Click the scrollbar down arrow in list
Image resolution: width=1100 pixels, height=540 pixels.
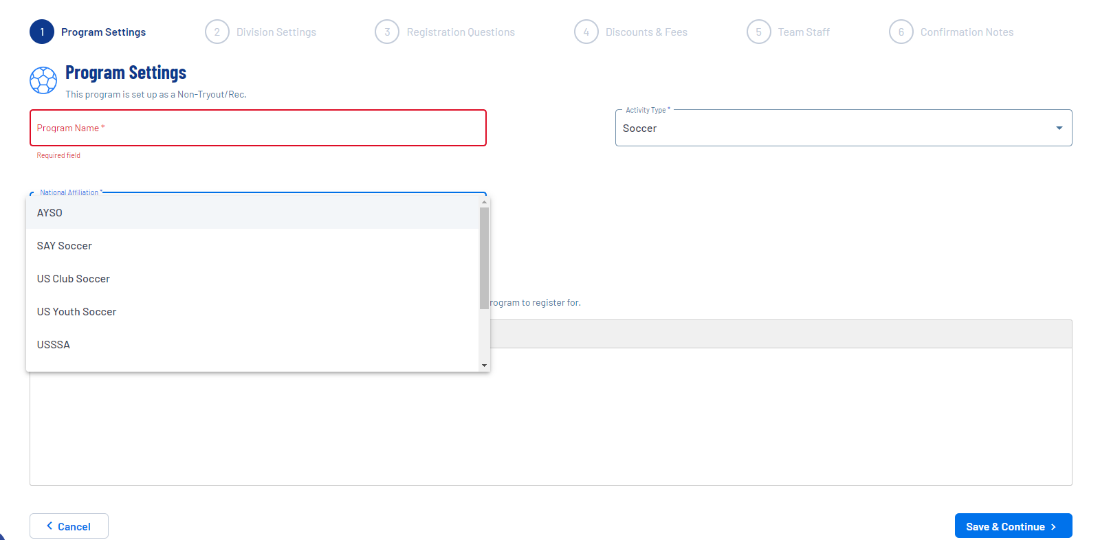485,366
